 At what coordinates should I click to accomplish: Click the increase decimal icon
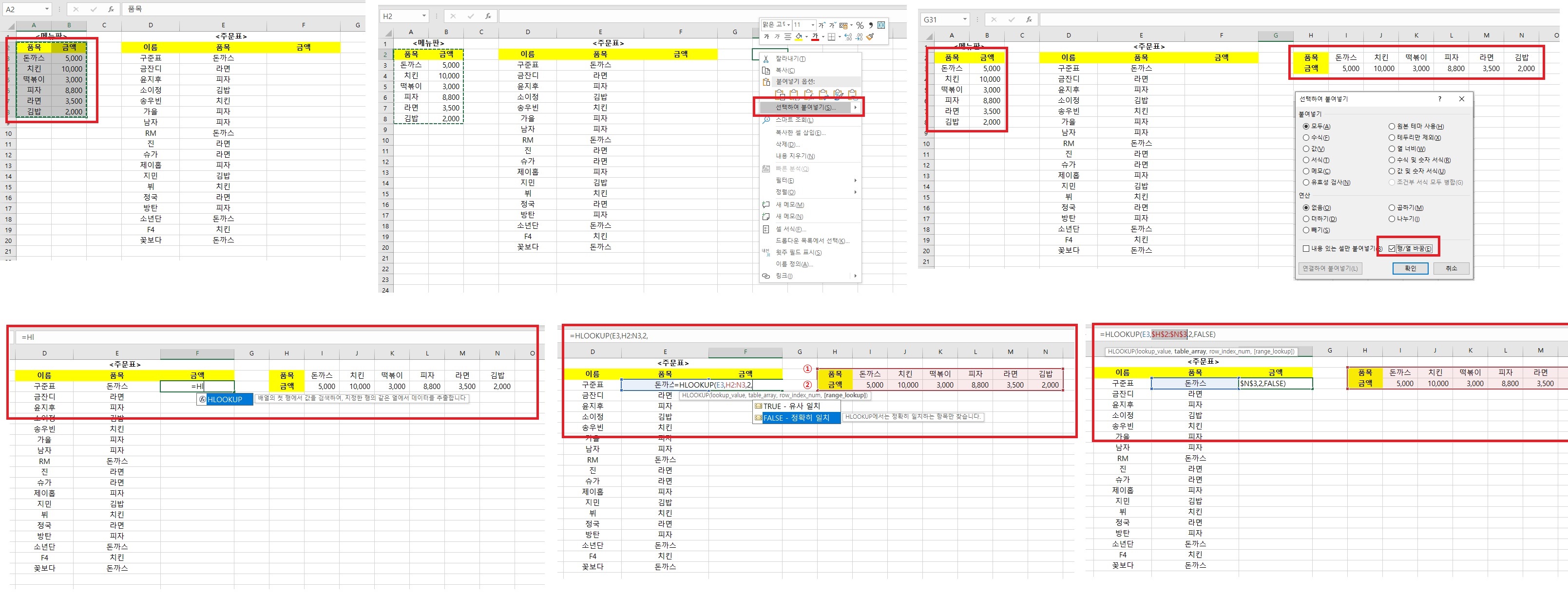pos(848,37)
